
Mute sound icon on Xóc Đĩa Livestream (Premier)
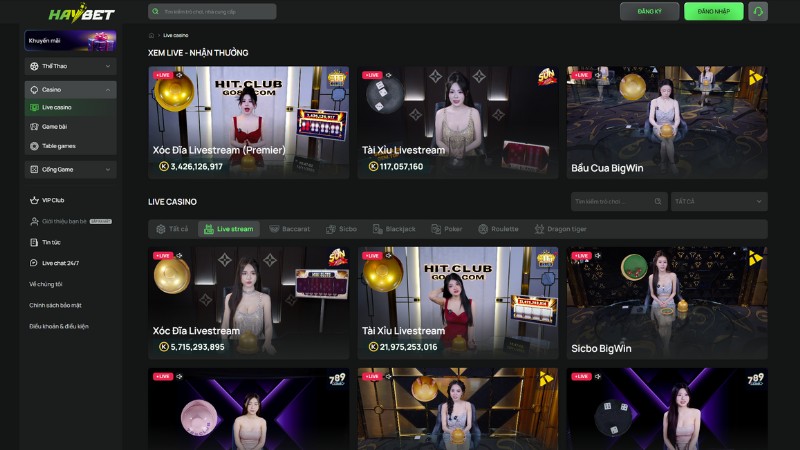(179, 75)
